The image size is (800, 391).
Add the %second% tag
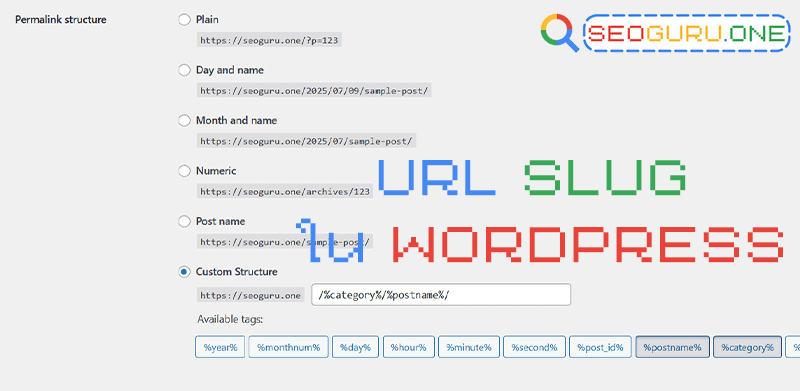[535, 347]
